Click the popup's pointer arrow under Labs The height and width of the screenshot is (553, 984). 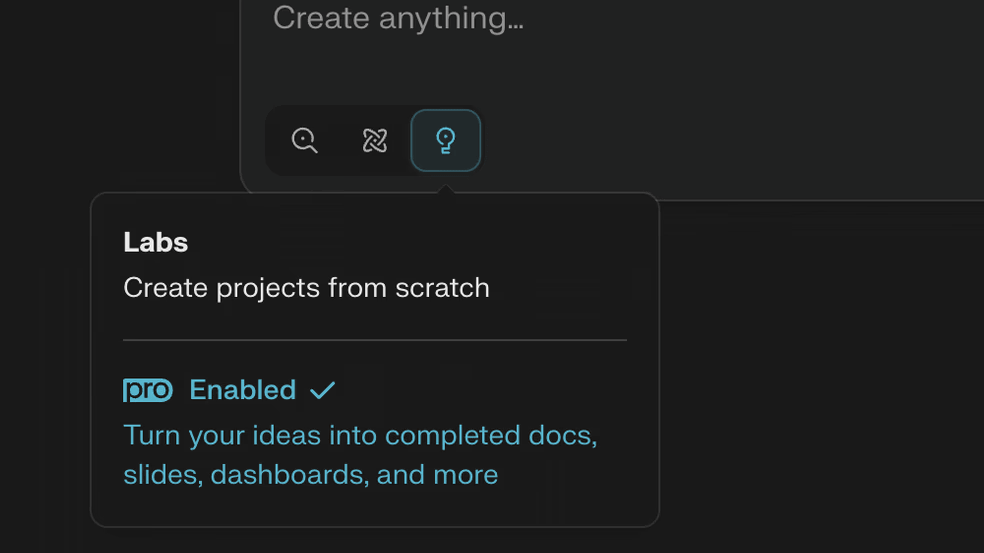[x=446, y=188]
